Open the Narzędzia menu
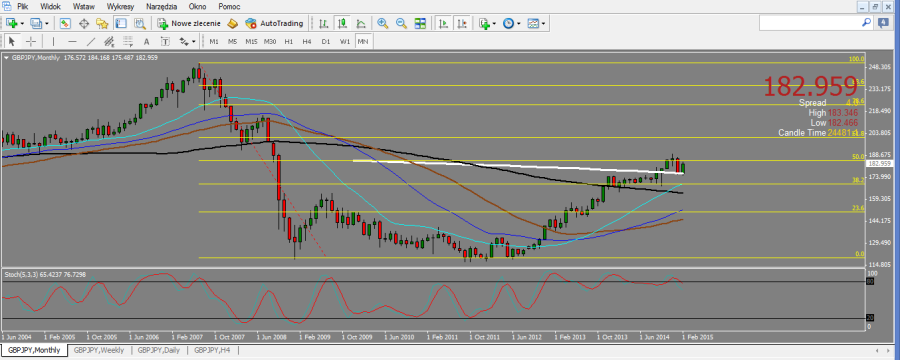900x360 pixels. (x=163, y=7)
